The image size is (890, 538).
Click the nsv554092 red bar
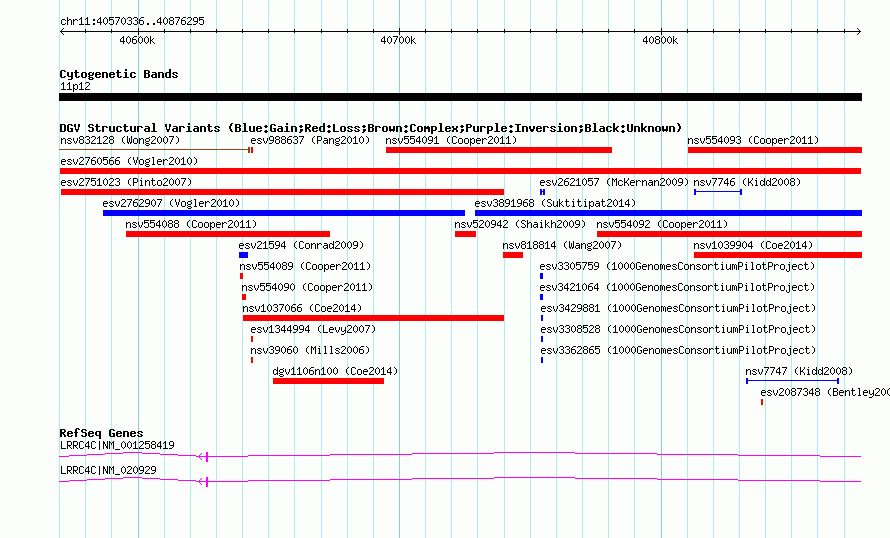coord(729,234)
